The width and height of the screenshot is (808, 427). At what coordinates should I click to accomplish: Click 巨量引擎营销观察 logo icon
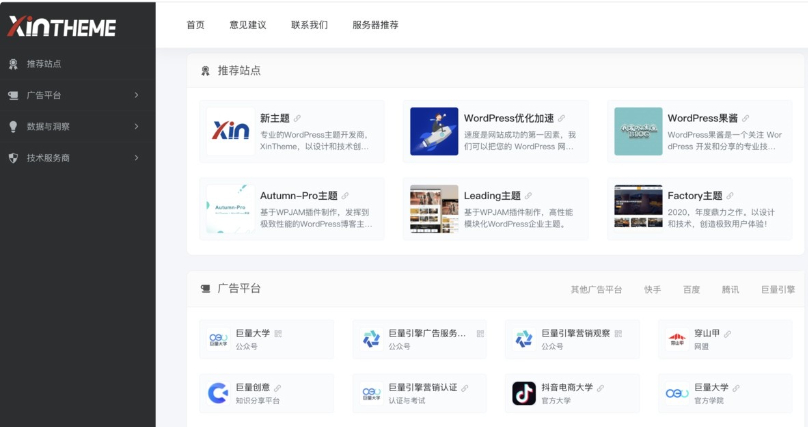524,339
